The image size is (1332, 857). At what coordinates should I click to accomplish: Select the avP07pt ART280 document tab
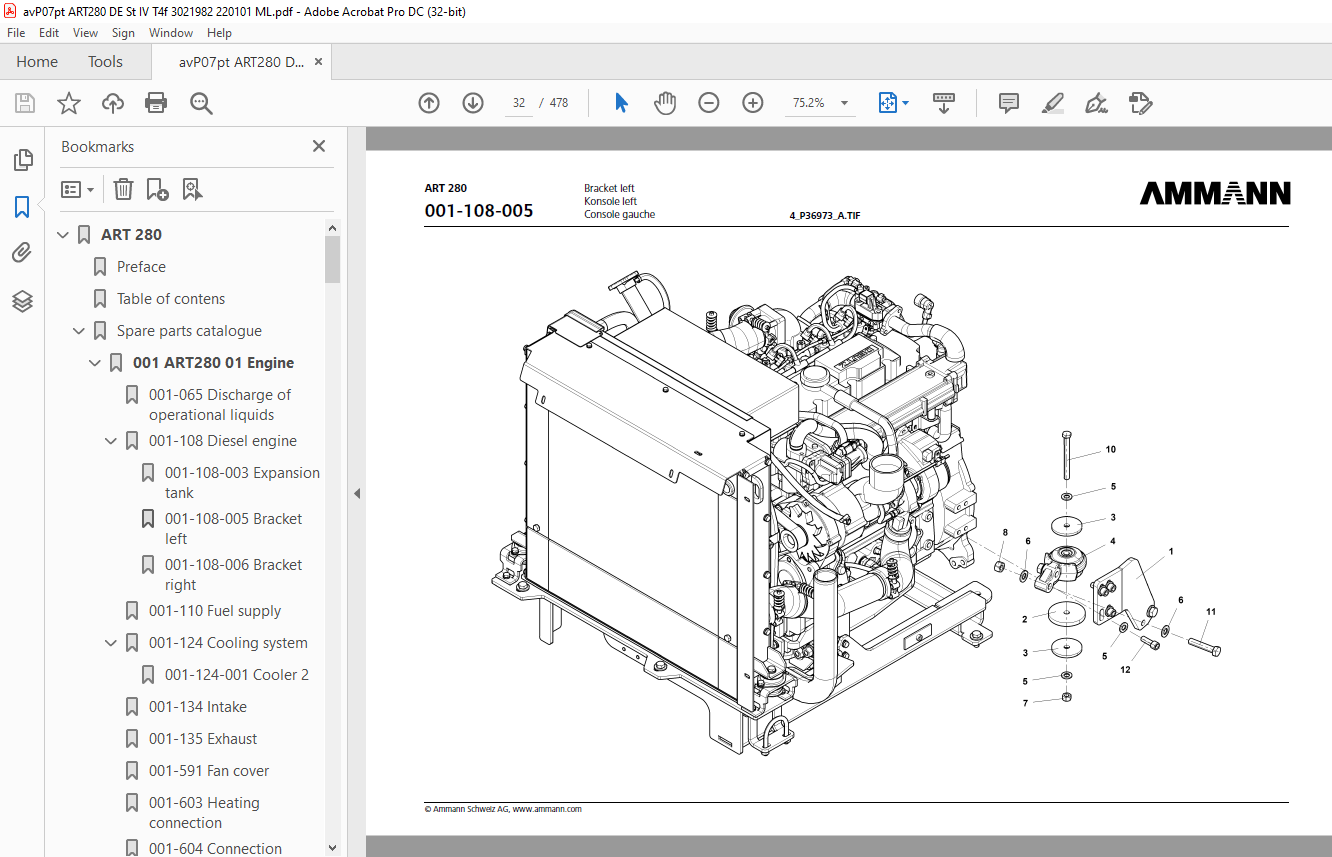241,62
